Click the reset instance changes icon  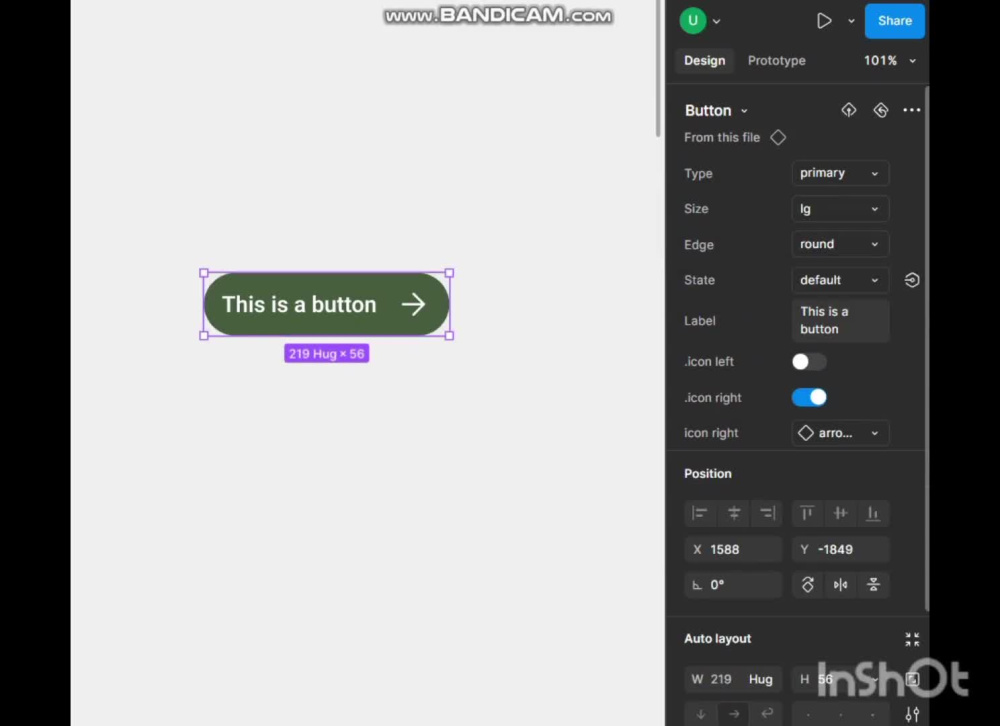click(x=881, y=110)
